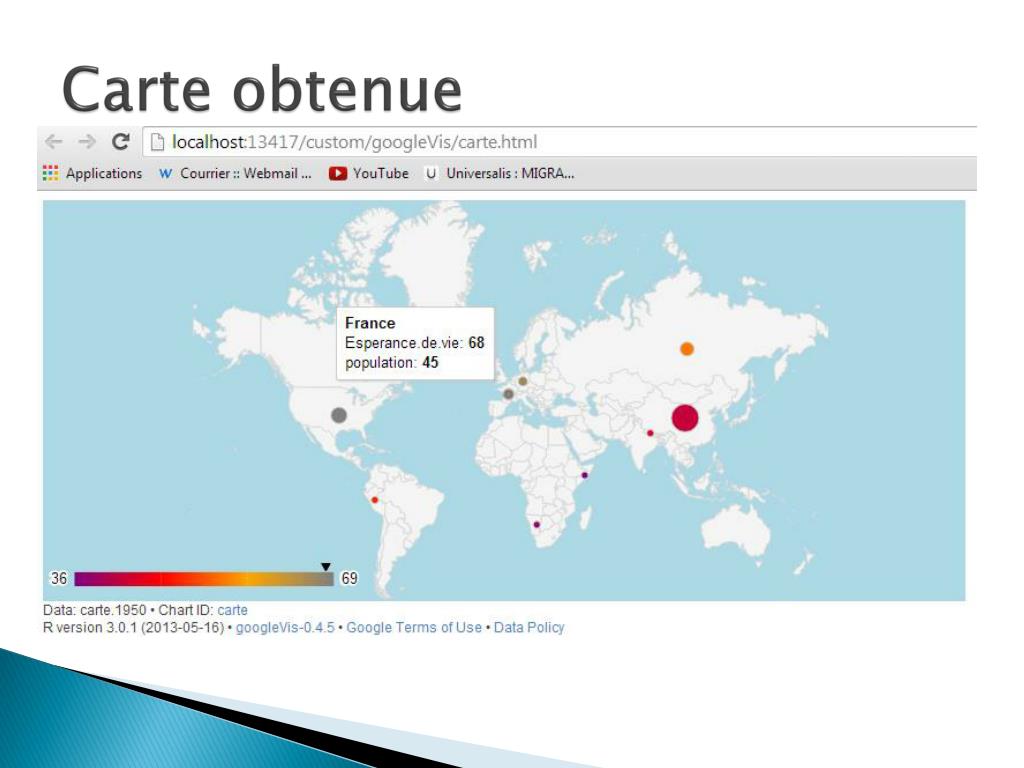This screenshot has width=1024, height=768.
Task: Open the Courrier Webmail bookmark
Action: [236, 173]
